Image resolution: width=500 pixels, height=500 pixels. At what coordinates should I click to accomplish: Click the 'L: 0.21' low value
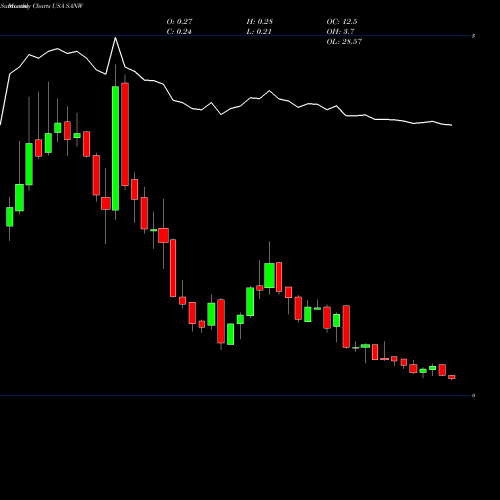pos(259,32)
